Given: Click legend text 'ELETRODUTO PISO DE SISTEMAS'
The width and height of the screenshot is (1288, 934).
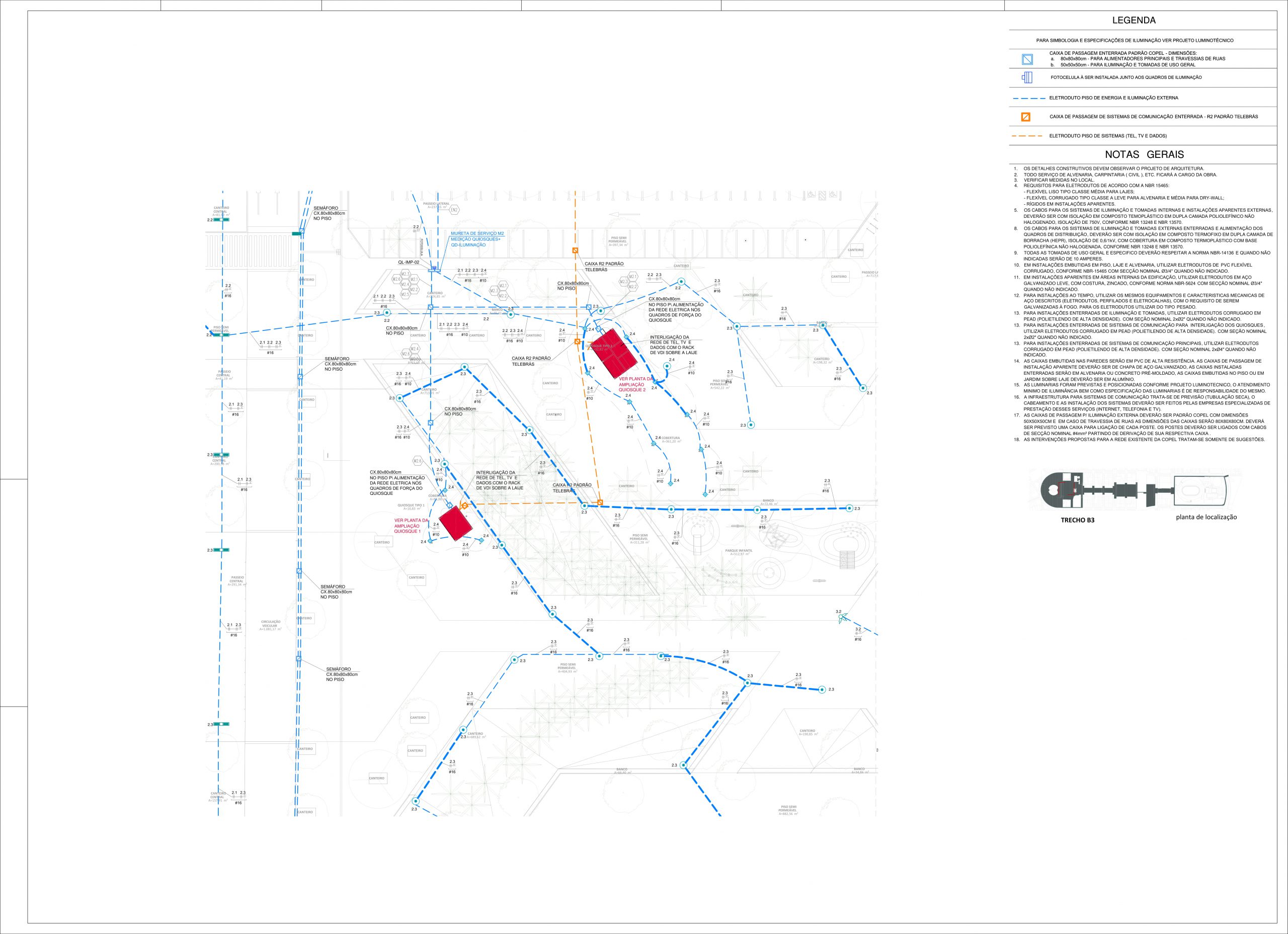Looking at the screenshot, I should [x=1108, y=136].
